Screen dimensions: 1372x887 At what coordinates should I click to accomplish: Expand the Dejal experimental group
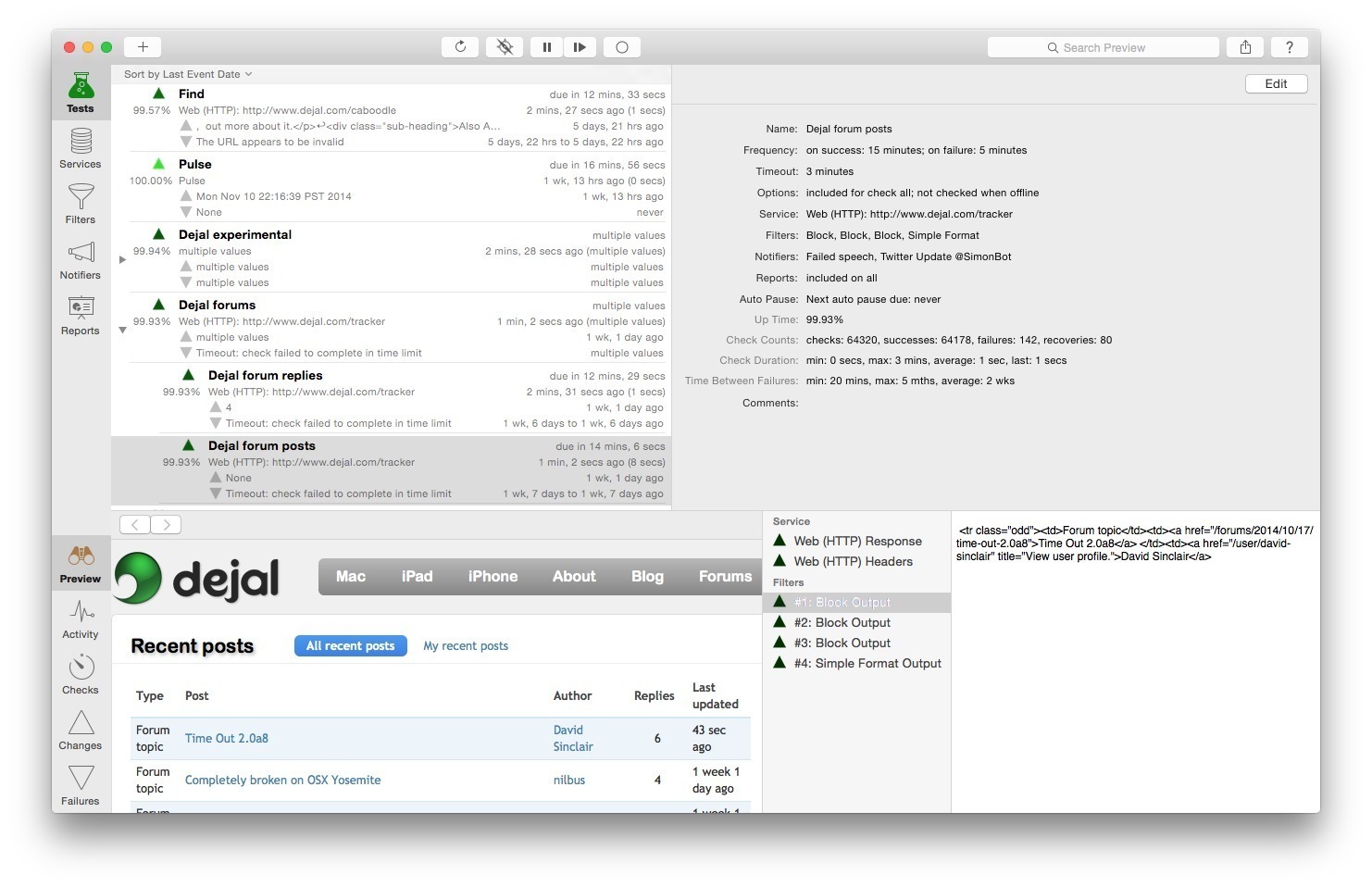point(122,259)
